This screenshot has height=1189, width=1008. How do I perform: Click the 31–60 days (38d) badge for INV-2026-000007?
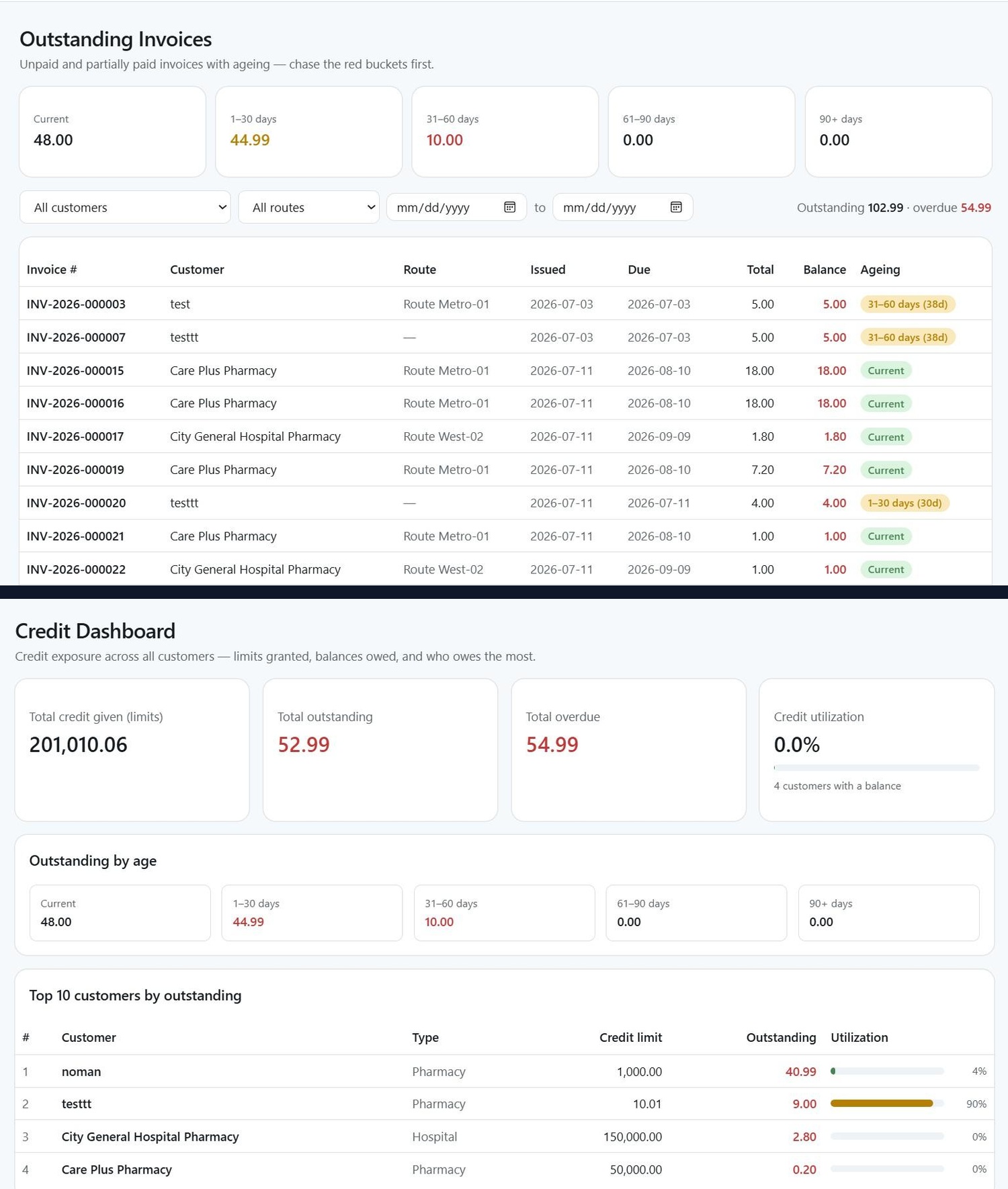tap(907, 337)
